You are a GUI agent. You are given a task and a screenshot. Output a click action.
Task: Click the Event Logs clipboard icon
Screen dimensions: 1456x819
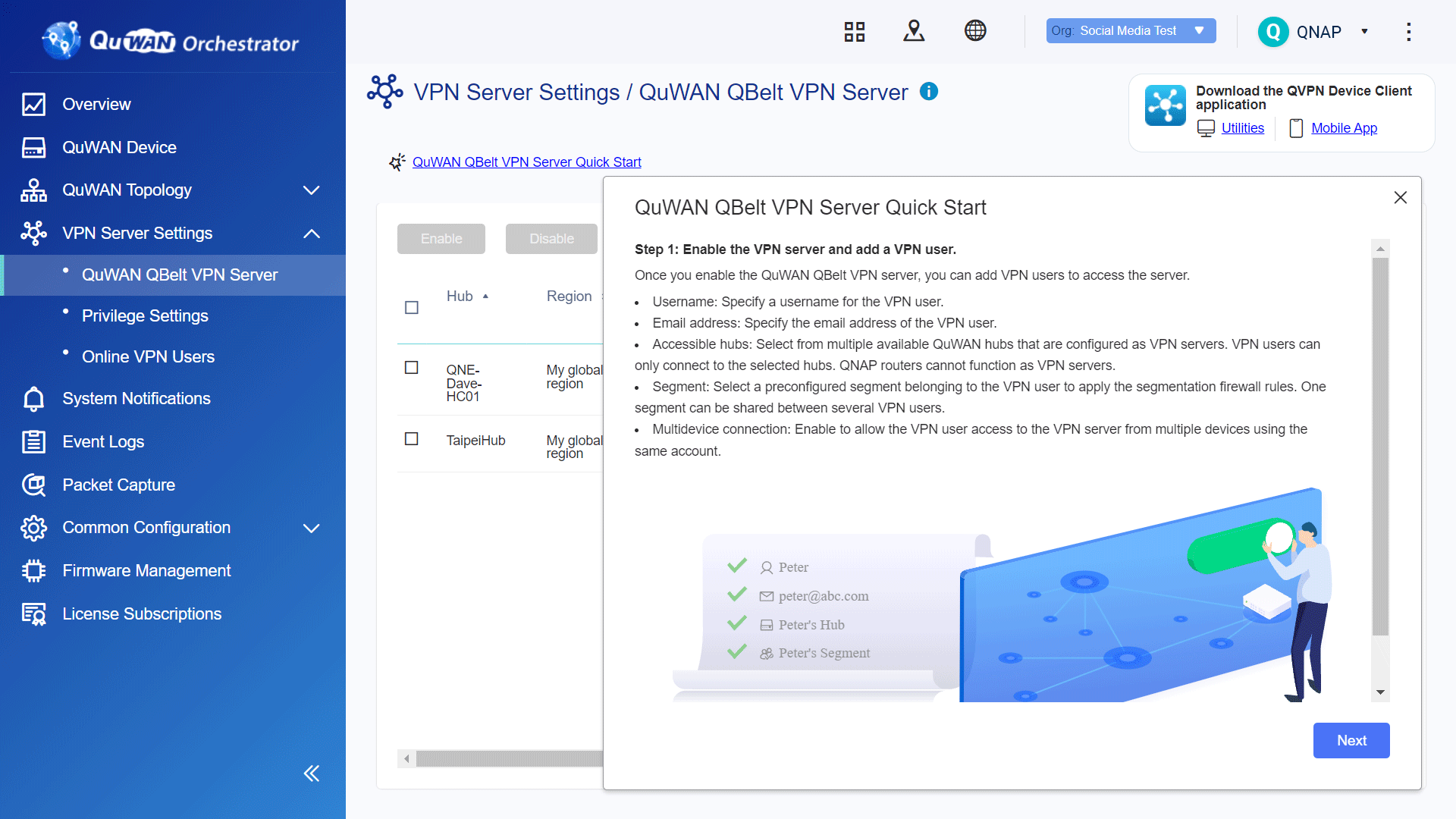(33, 441)
